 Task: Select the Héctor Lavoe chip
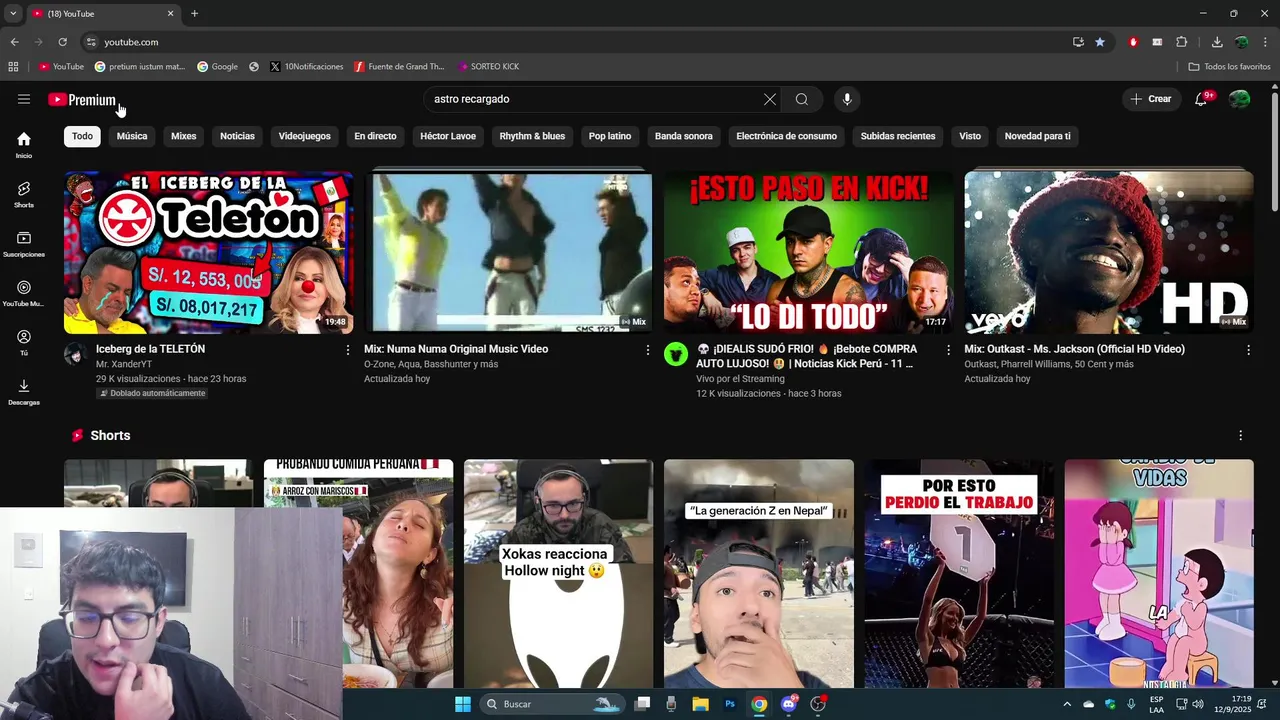click(448, 136)
